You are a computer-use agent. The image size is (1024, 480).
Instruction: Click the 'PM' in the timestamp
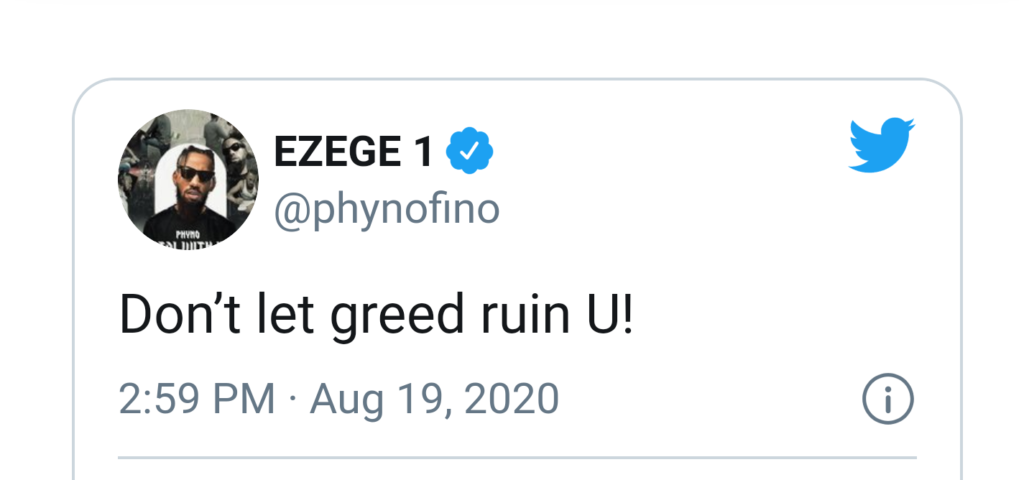(x=244, y=400)
